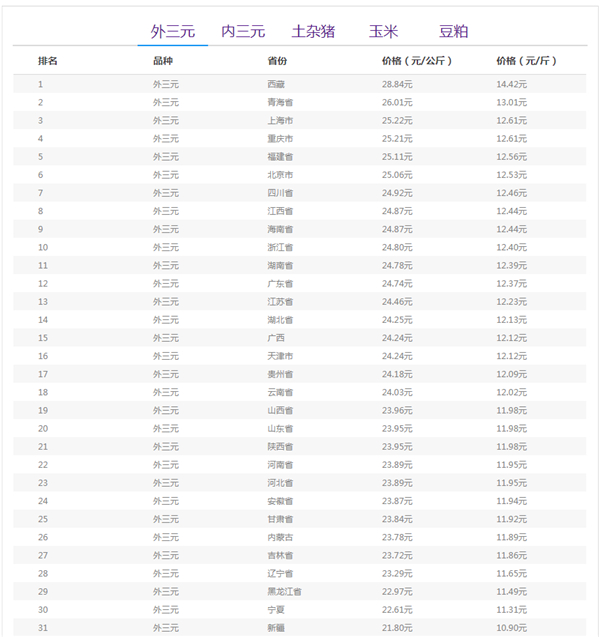Click the 新疆 province in the last row

pyautogui.click(x=277, y=627)
